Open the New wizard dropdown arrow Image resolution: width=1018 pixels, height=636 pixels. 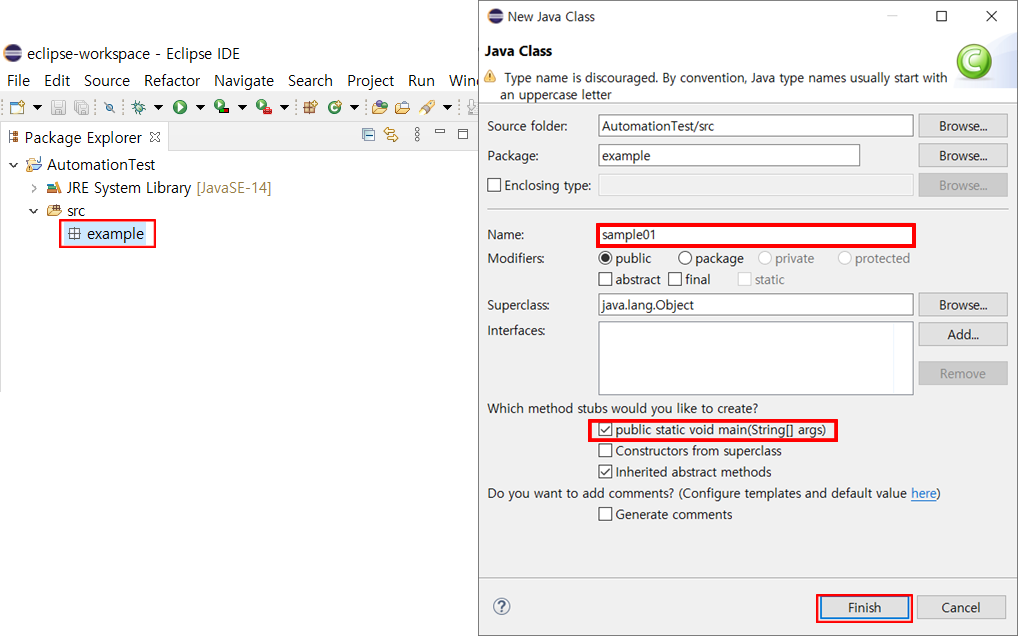[37, 108]
